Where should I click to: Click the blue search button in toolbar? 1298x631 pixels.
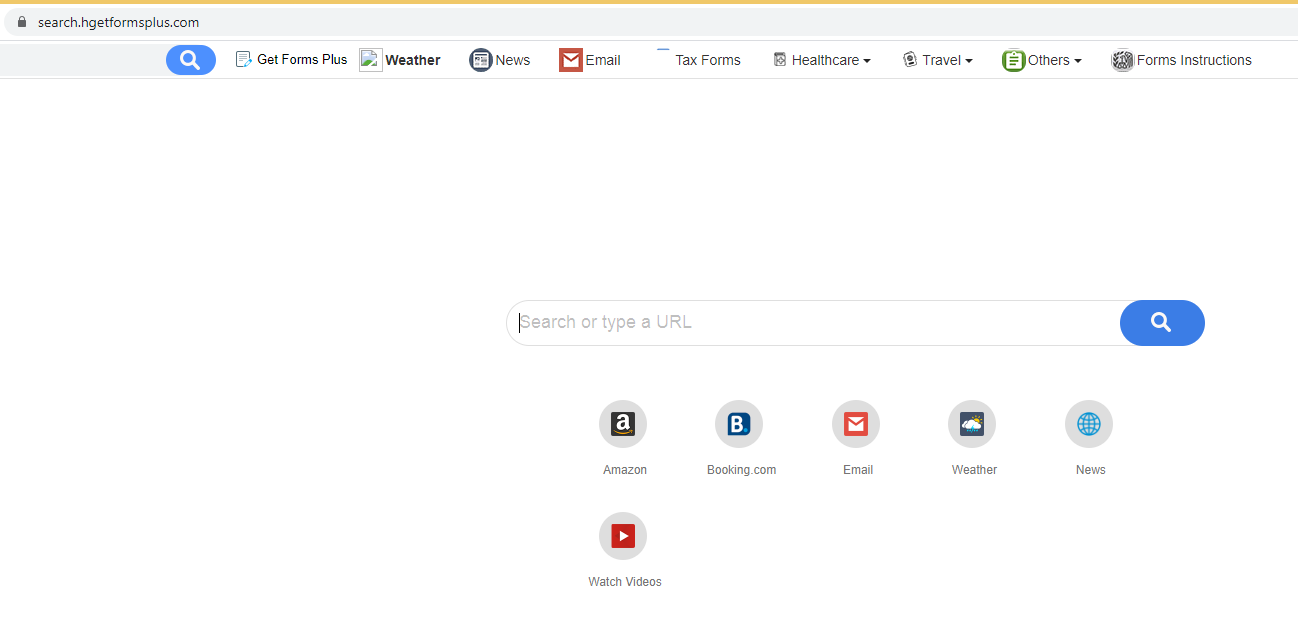click(190, 60)
